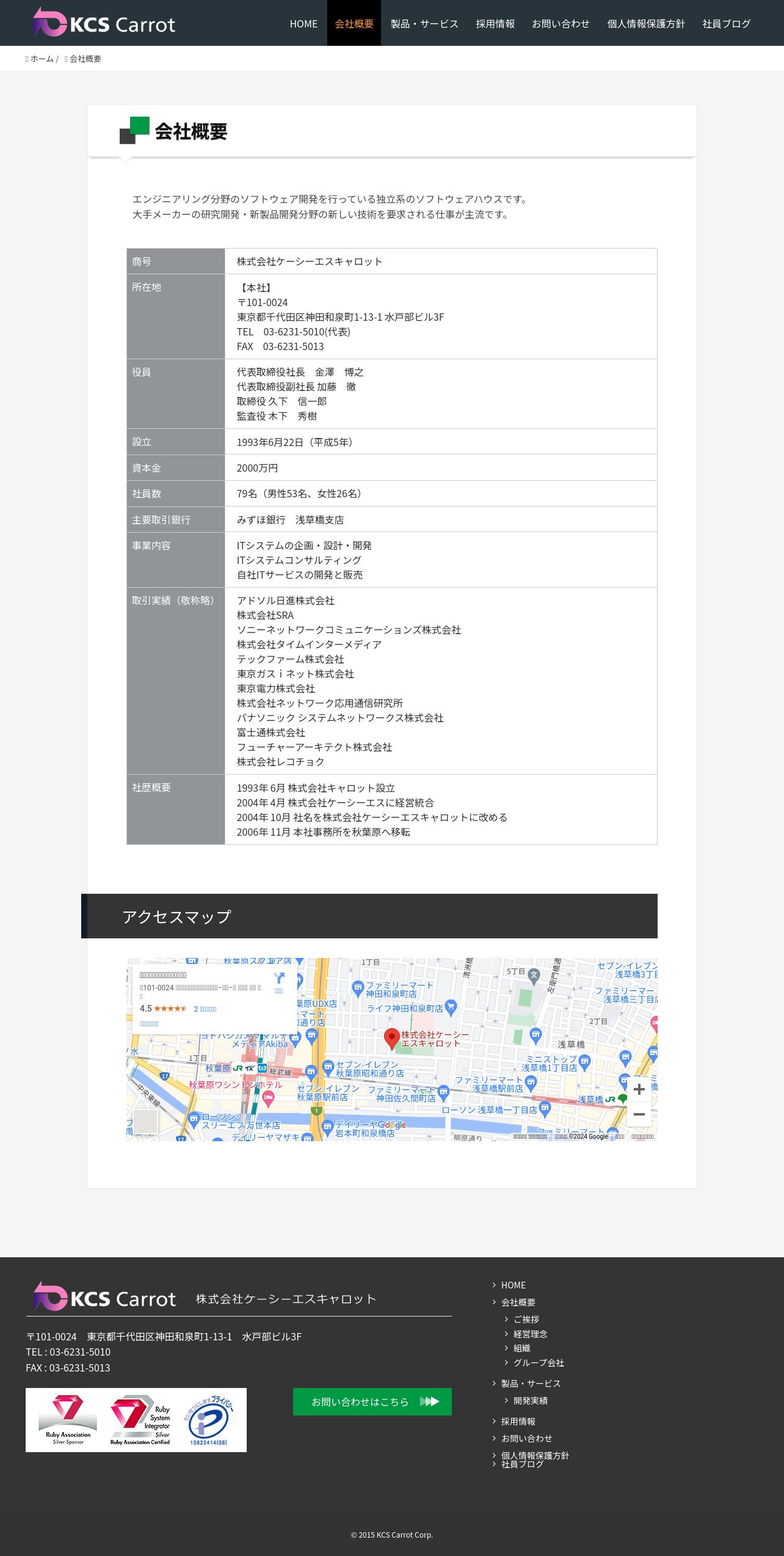This screenshot has width=784, height=1556.
Task: Click the KCS Carrot logo in footer
Action: click(104, 1296)
